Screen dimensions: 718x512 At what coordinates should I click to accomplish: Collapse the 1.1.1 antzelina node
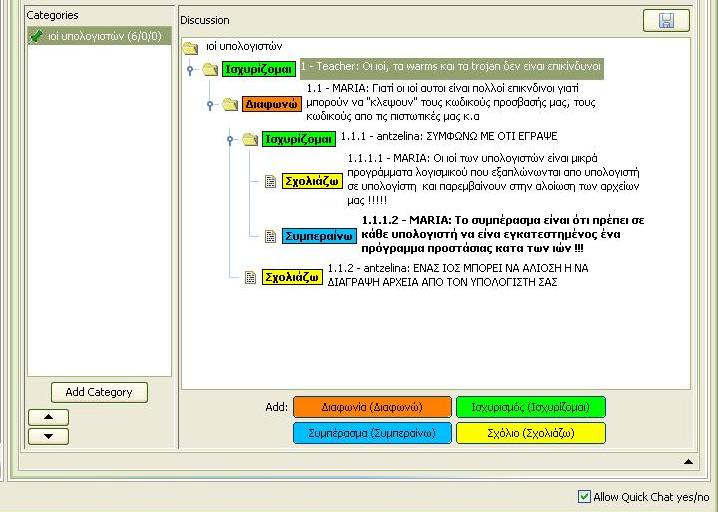230,140
